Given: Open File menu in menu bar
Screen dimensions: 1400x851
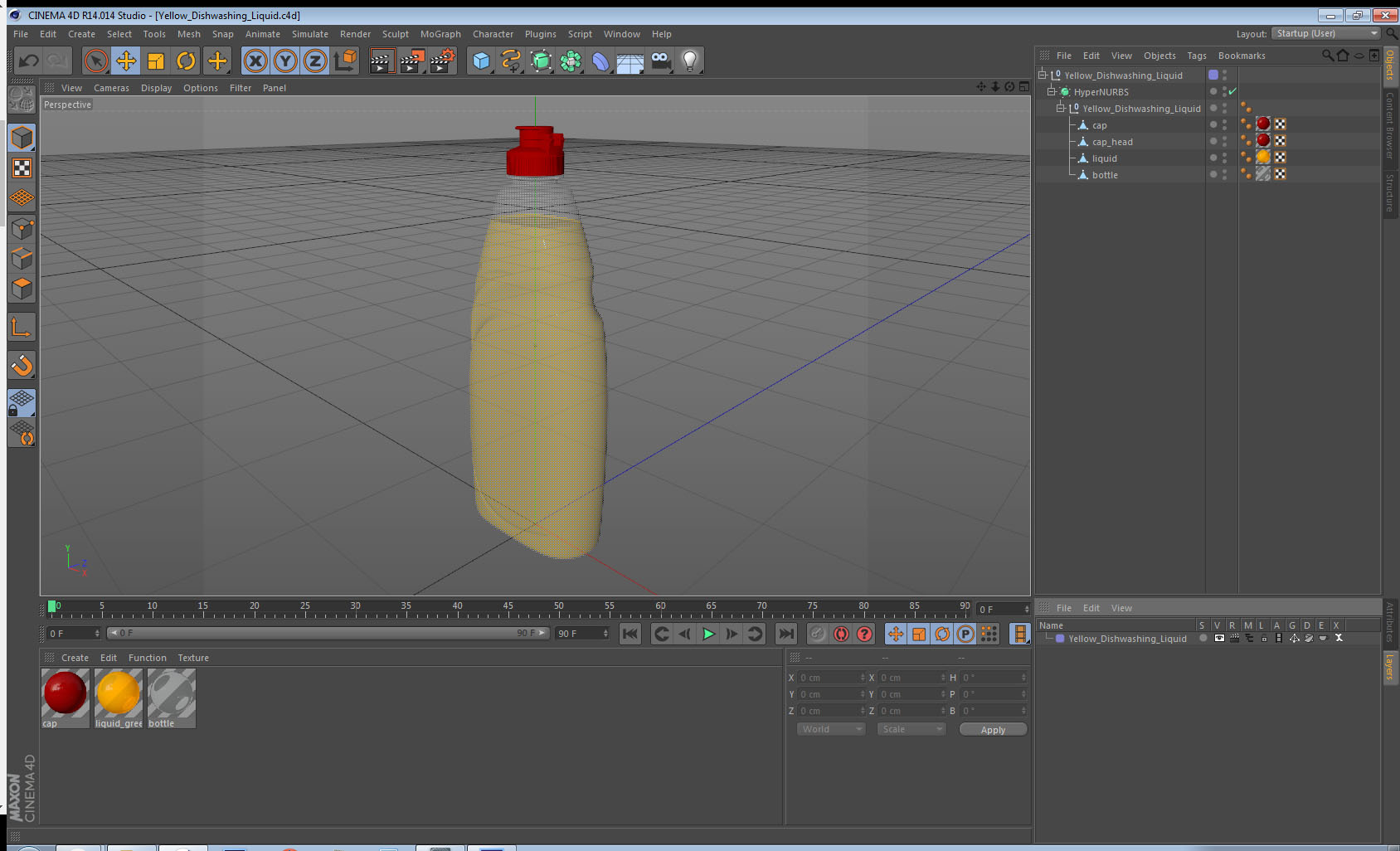Looking at the screenshot, I should click(21, 34).
